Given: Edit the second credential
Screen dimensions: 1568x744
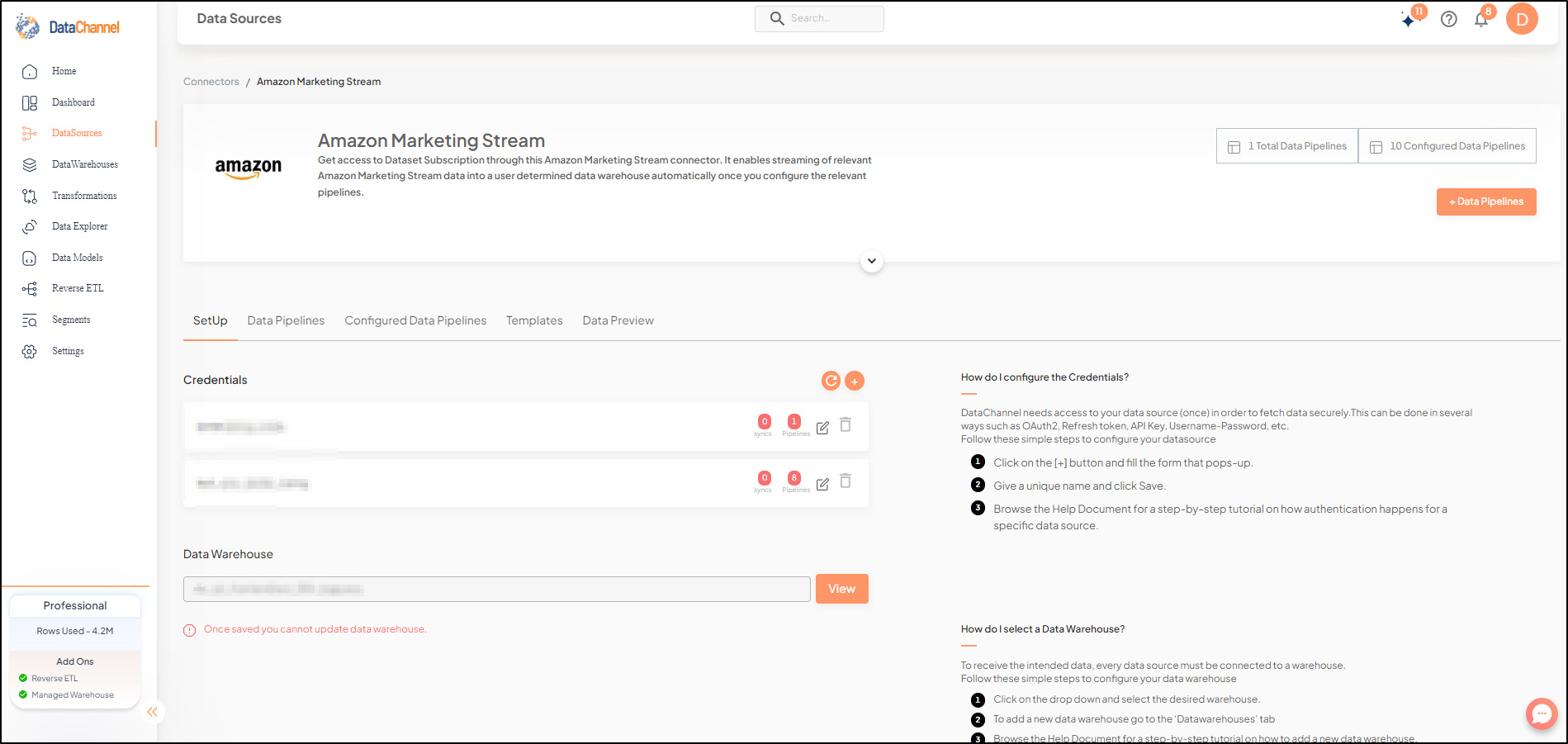Looking at the screenshot, I should [822, 484].
